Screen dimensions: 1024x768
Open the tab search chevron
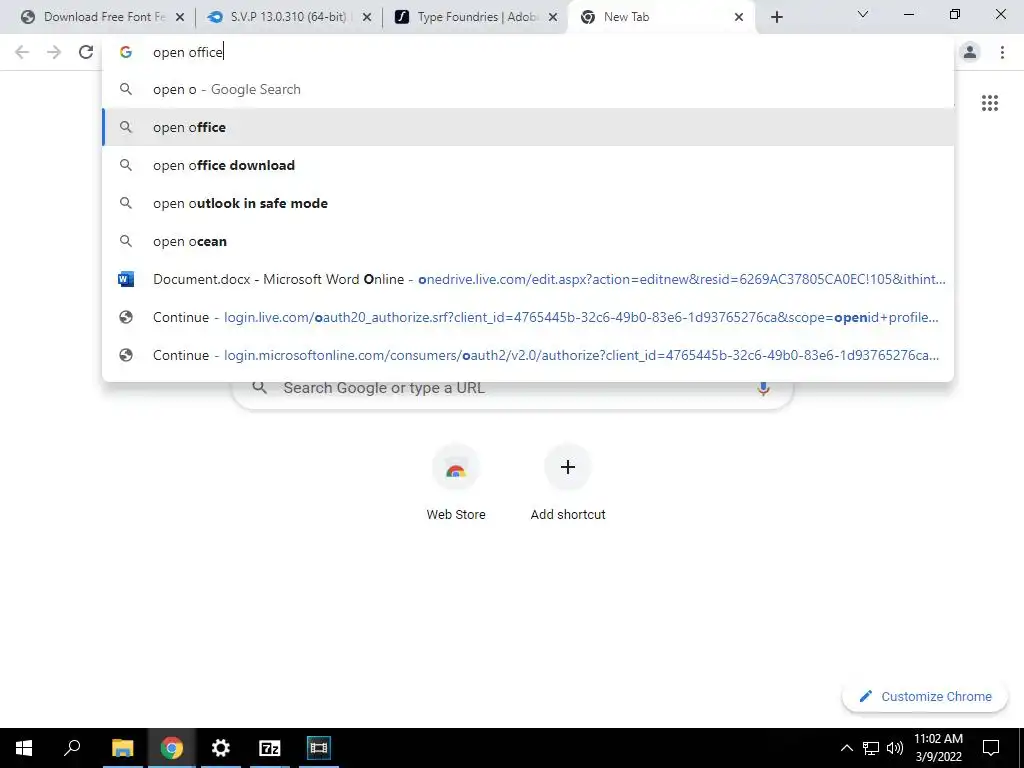[863, 14]
